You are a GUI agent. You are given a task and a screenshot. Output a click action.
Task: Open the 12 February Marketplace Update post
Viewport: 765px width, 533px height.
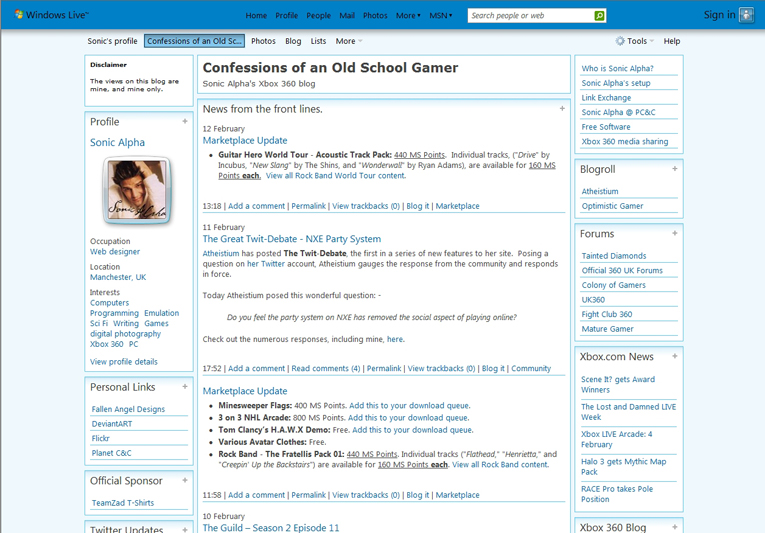tap(245, 140)
